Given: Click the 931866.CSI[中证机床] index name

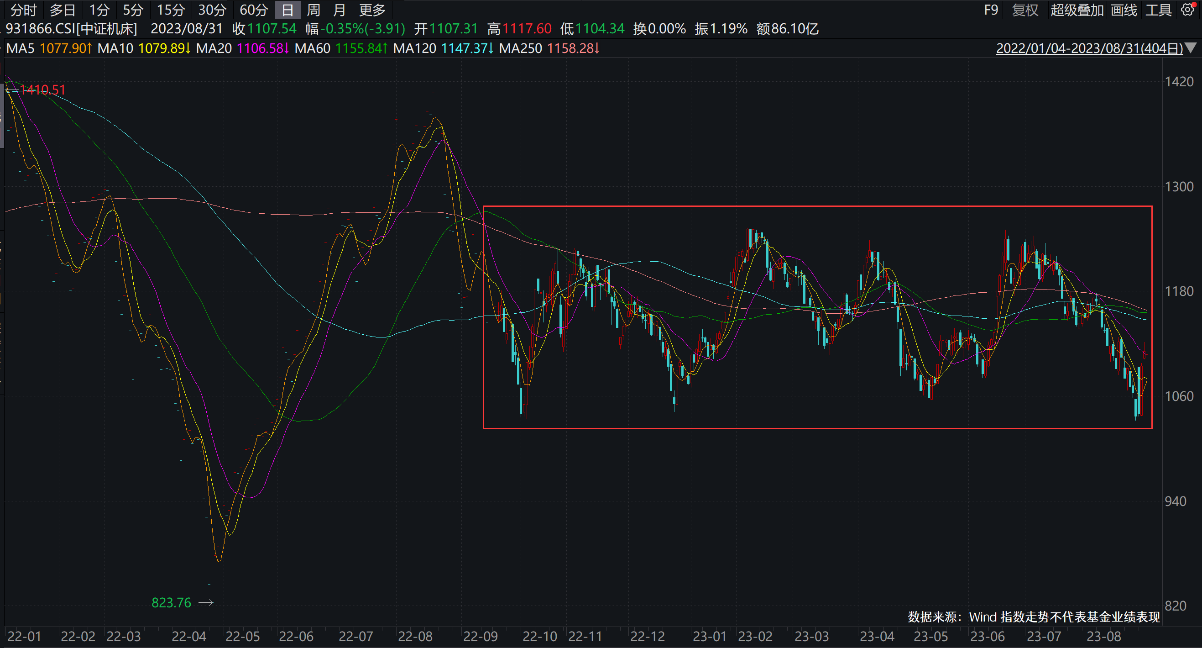Looking at the screenshot, I should 72,29.
